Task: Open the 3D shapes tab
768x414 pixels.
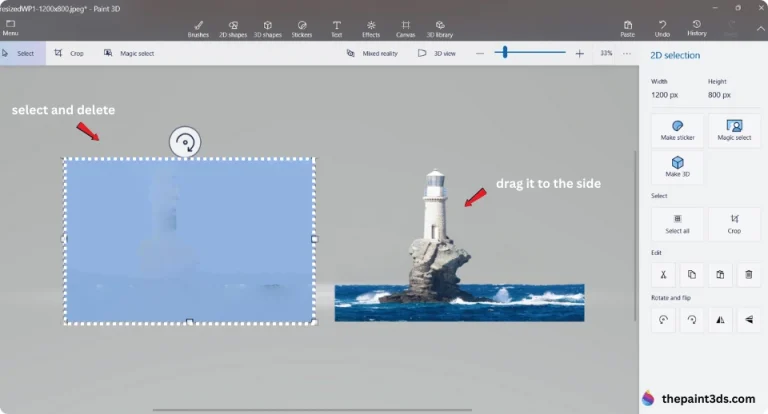Action: pos(267,29)
